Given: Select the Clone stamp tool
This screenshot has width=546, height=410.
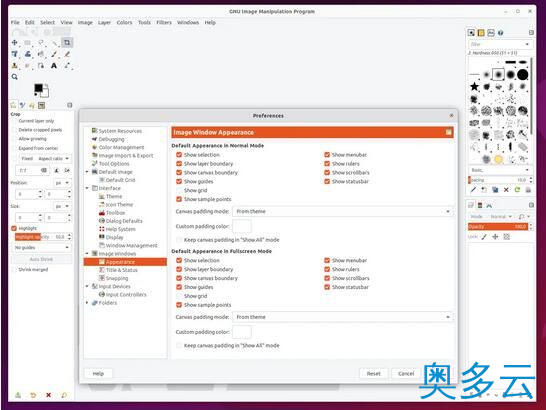Looking at the screenshot, I should 15,65.
